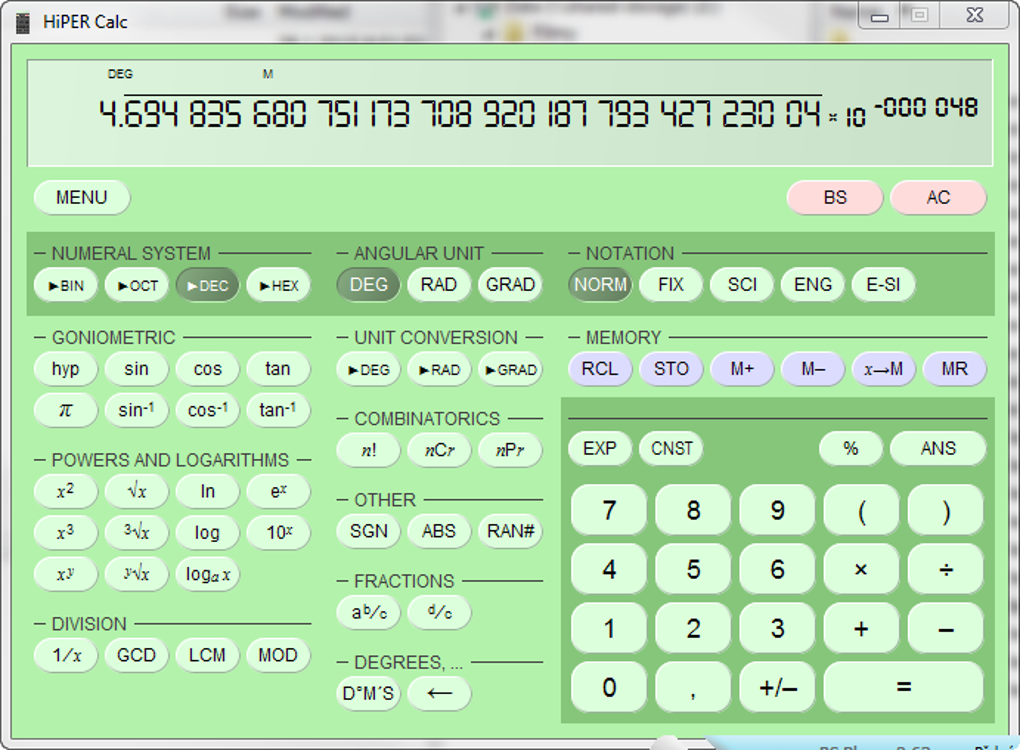
Task: Click the MOD button
Action: (x=278, y=655)
